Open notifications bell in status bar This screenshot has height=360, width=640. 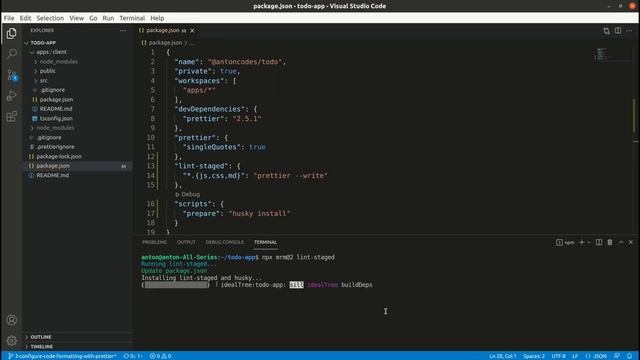629,356
